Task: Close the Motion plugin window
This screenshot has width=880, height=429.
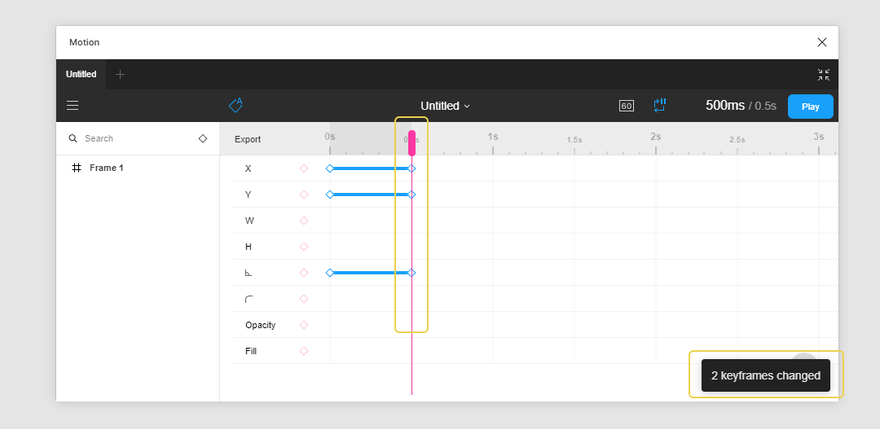Action: [x=822, y=42]
